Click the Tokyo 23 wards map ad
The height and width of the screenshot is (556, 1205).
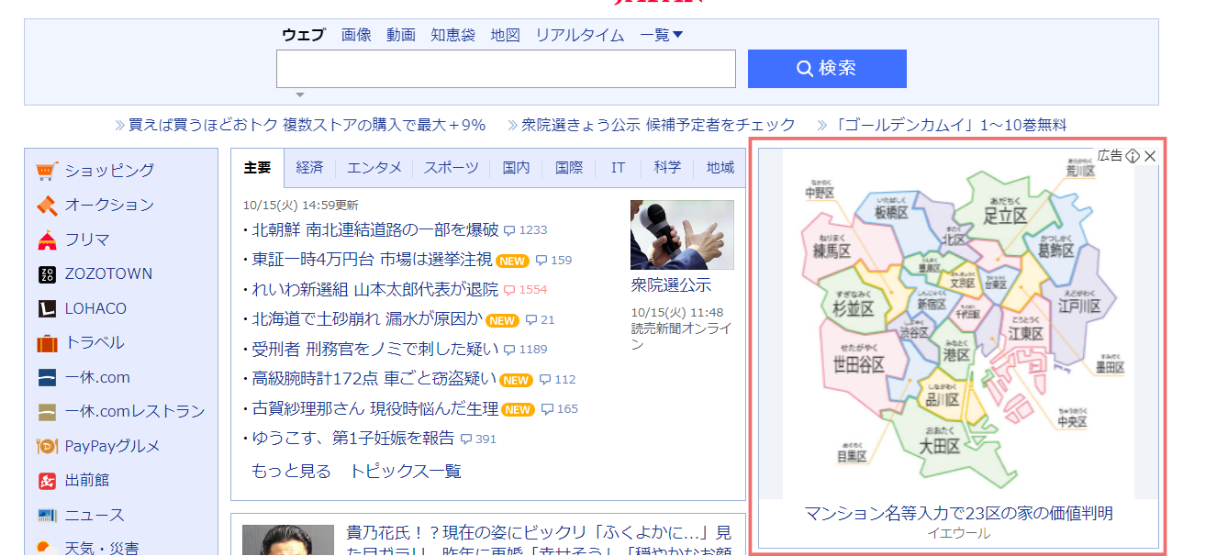pos(958,322)
